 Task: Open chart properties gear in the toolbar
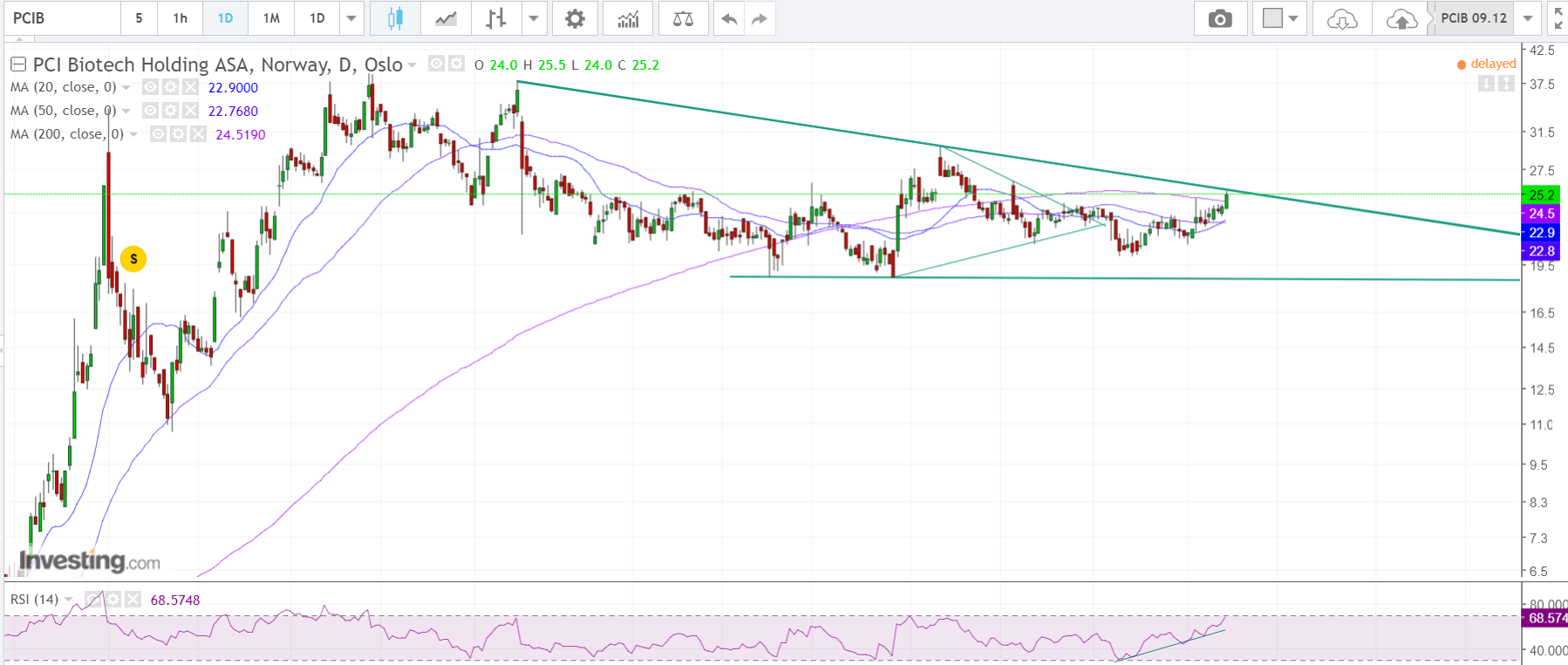(575, 18)
